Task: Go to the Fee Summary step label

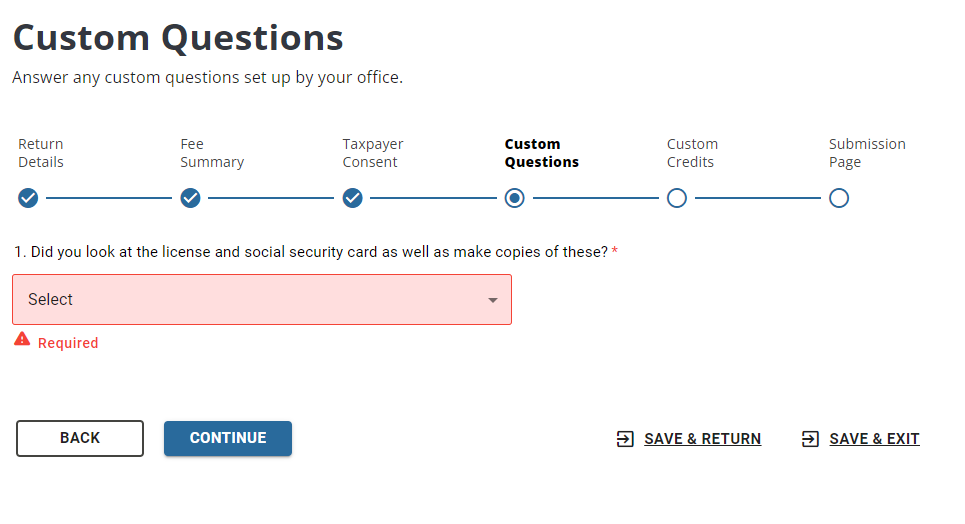Action: pyautogui.click(x=212, y=153)
